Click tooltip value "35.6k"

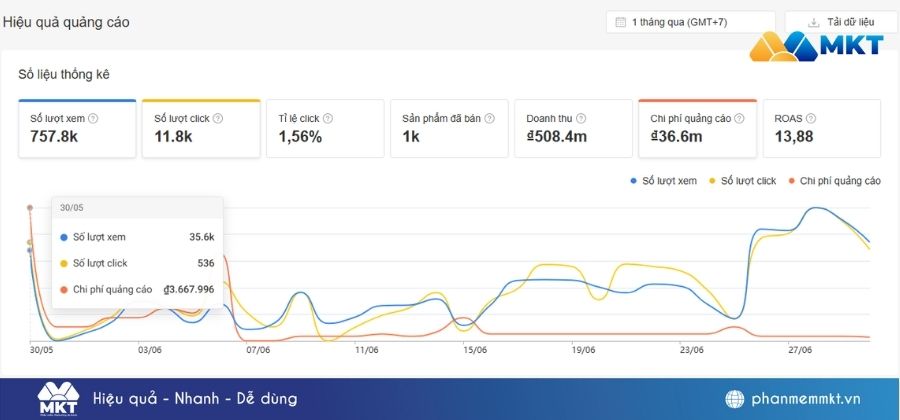(x=202, y=237)
